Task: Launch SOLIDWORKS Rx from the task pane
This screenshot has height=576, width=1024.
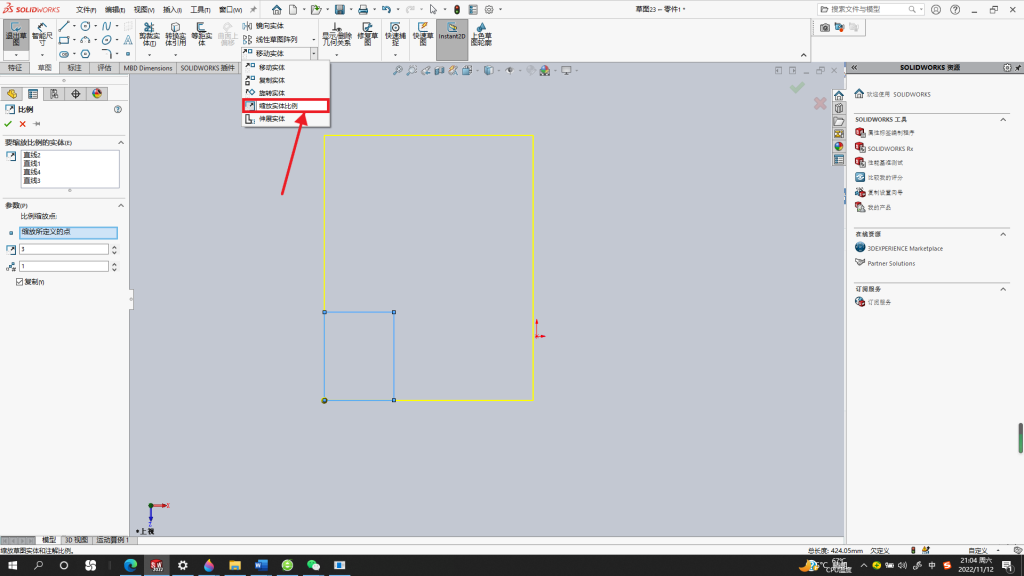Action: coord(890,149)
